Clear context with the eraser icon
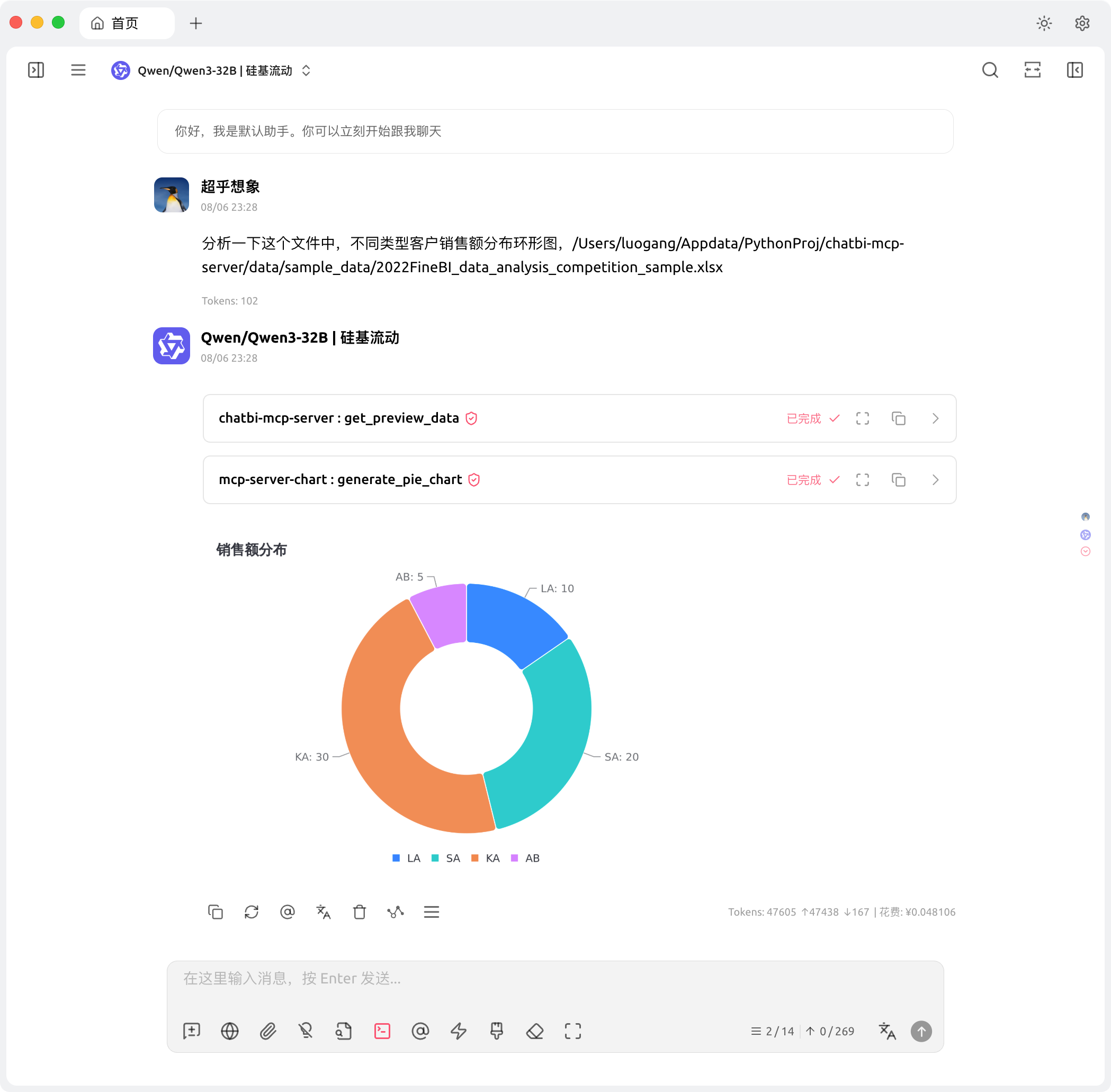Screen dimensions: 1111x1092 (x=534, y=1031)
